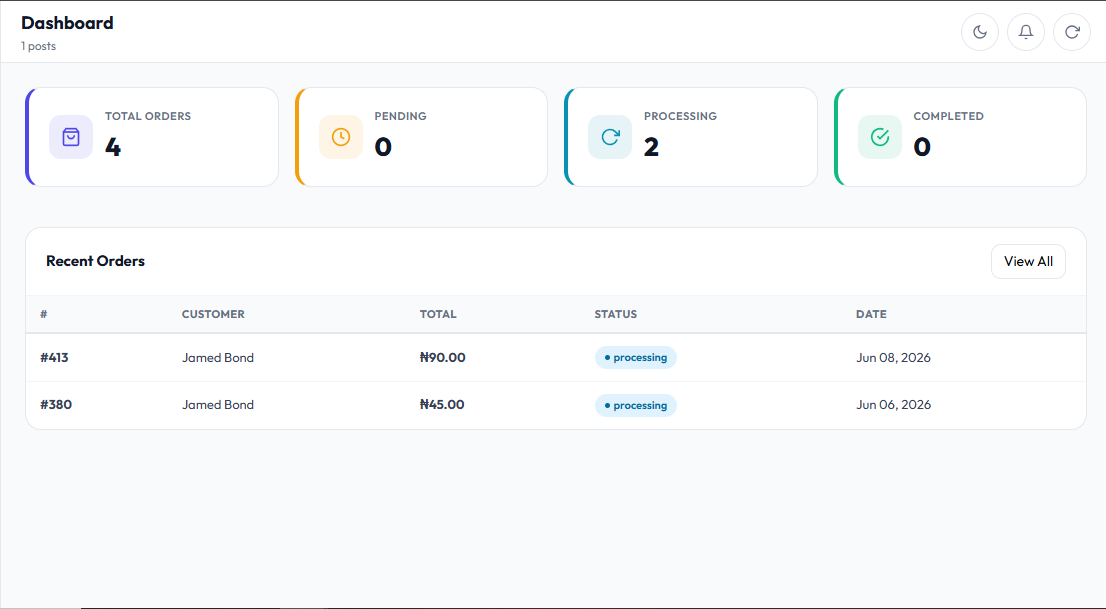The width and height of the screenshot is (1106, 609).
Task: Click the ₦45.00 total amount
Action: (x=442, y=405)
